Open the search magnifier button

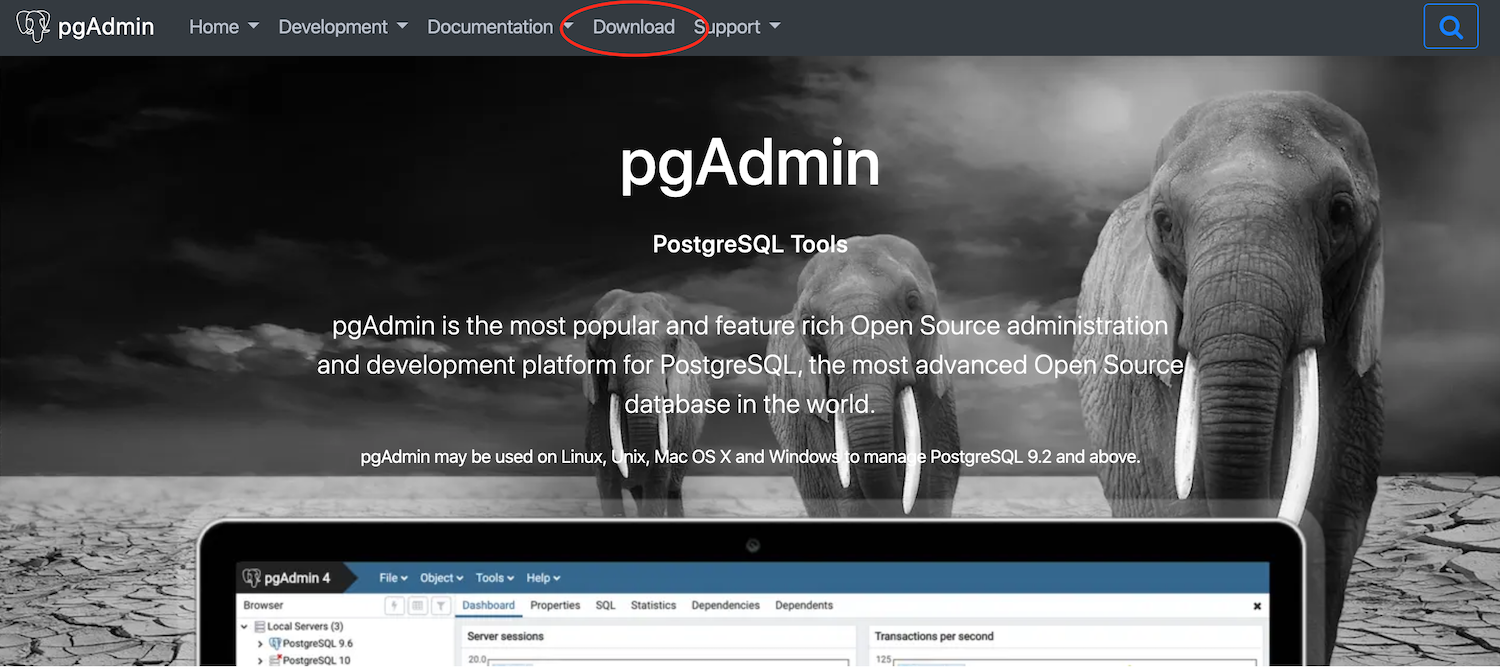[1450, 27]
